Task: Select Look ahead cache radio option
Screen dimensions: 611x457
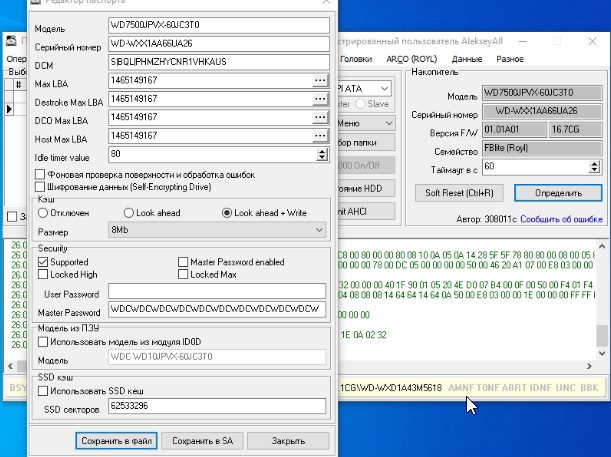Action: coord(129,213)
